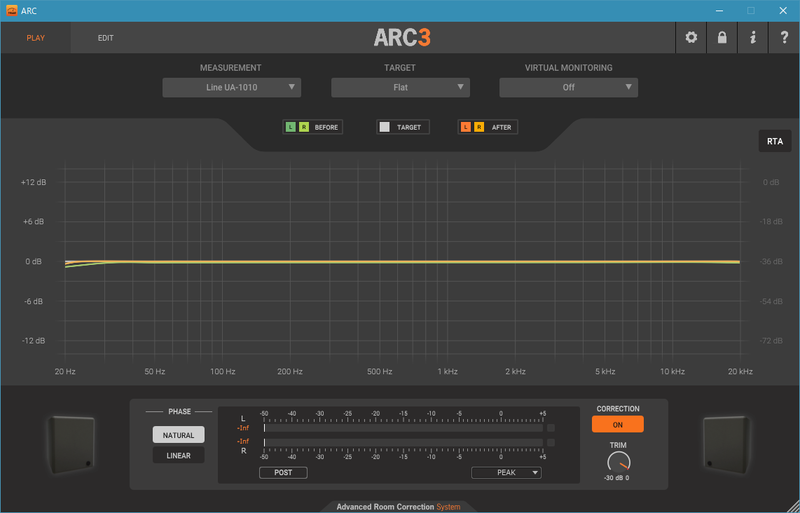Click the right speaker image
800x513 pixels.
coord(726,445)
